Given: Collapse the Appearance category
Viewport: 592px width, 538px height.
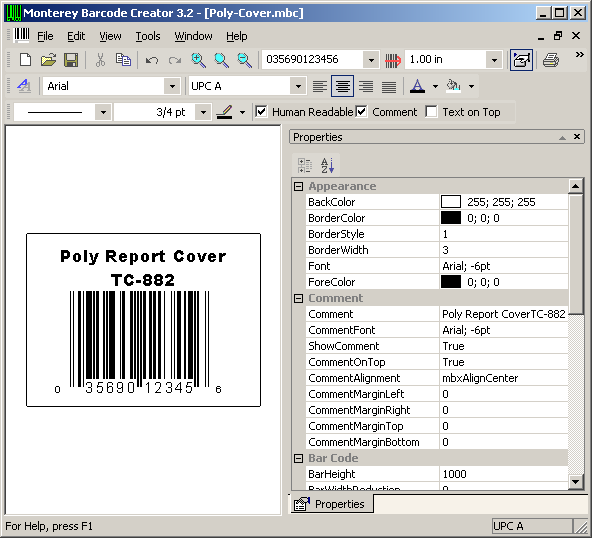Looking at the screenshot, I should pyautogui.click(x=298, y=186).
